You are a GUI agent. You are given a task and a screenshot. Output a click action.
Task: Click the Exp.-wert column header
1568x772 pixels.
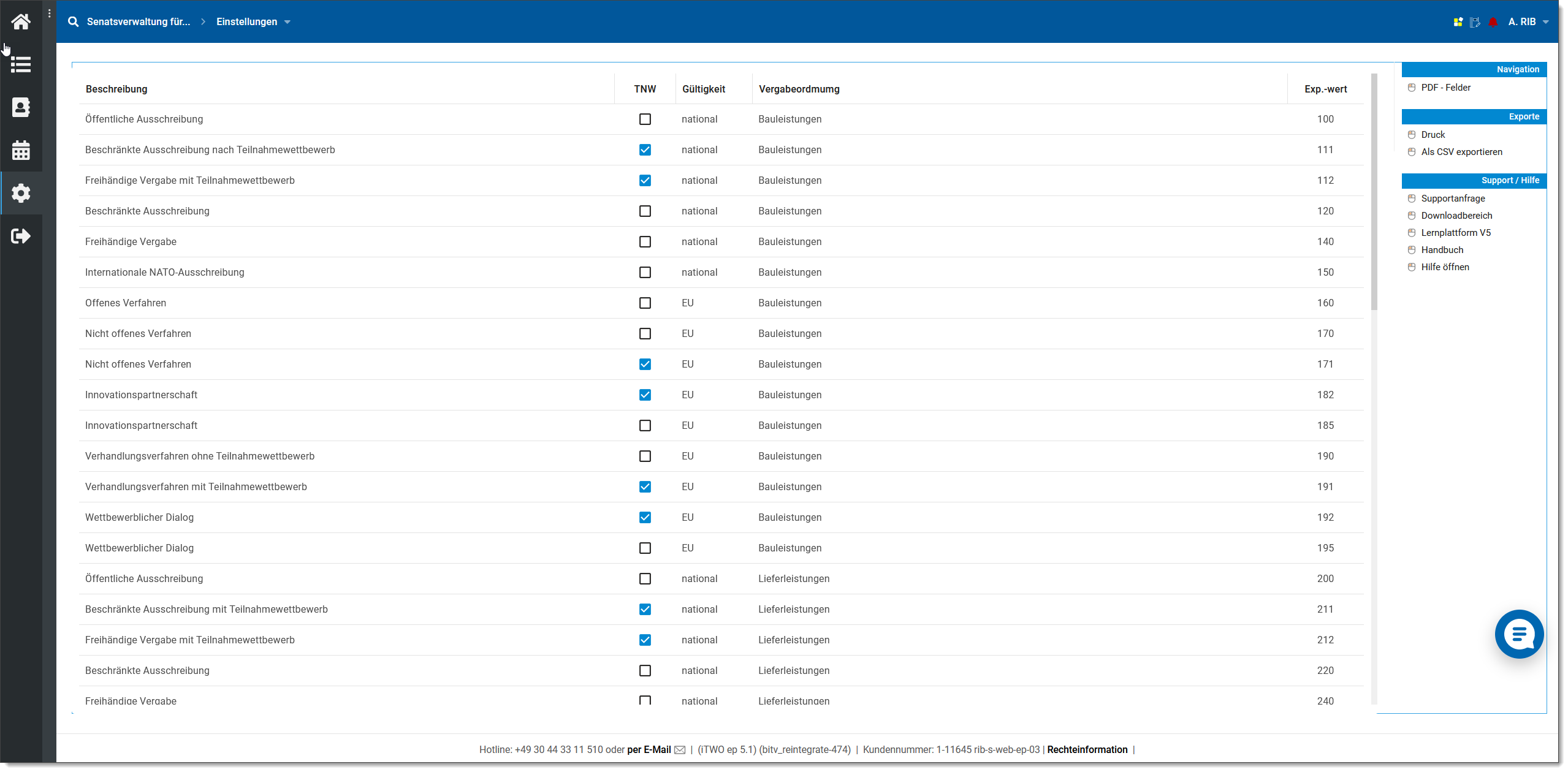click(x=1325, y=89)
